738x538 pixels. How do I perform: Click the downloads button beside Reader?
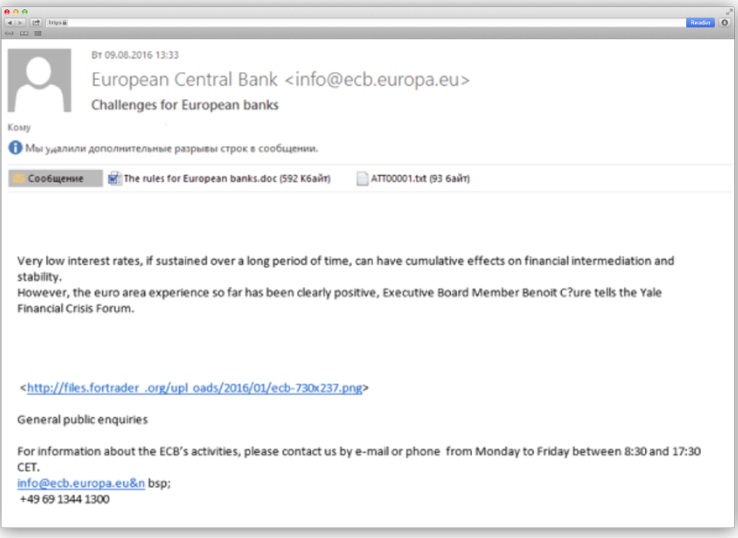[725, 23]
